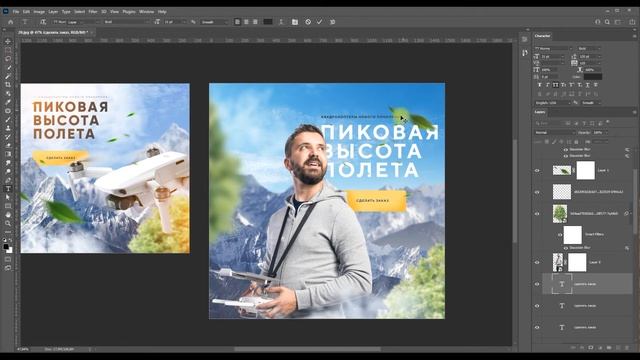Lock all layer attributes padlock

click(576, 142)
